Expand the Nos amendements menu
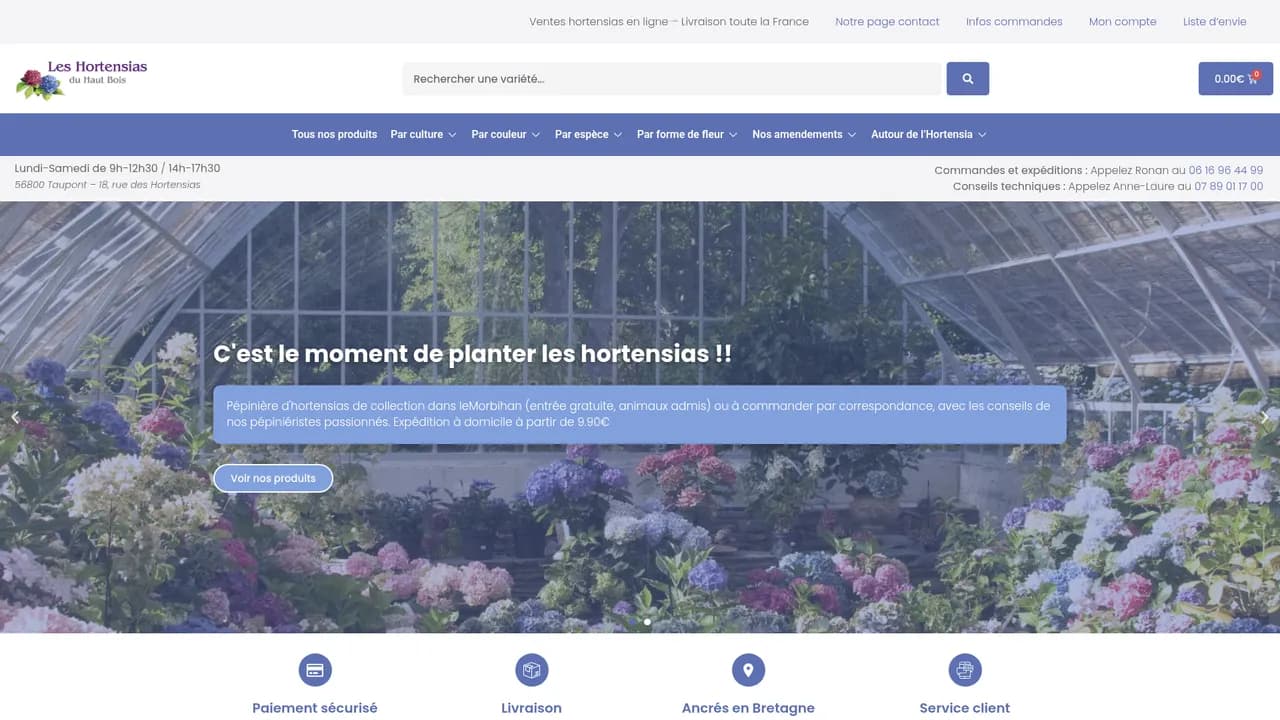 click(804, 134)
